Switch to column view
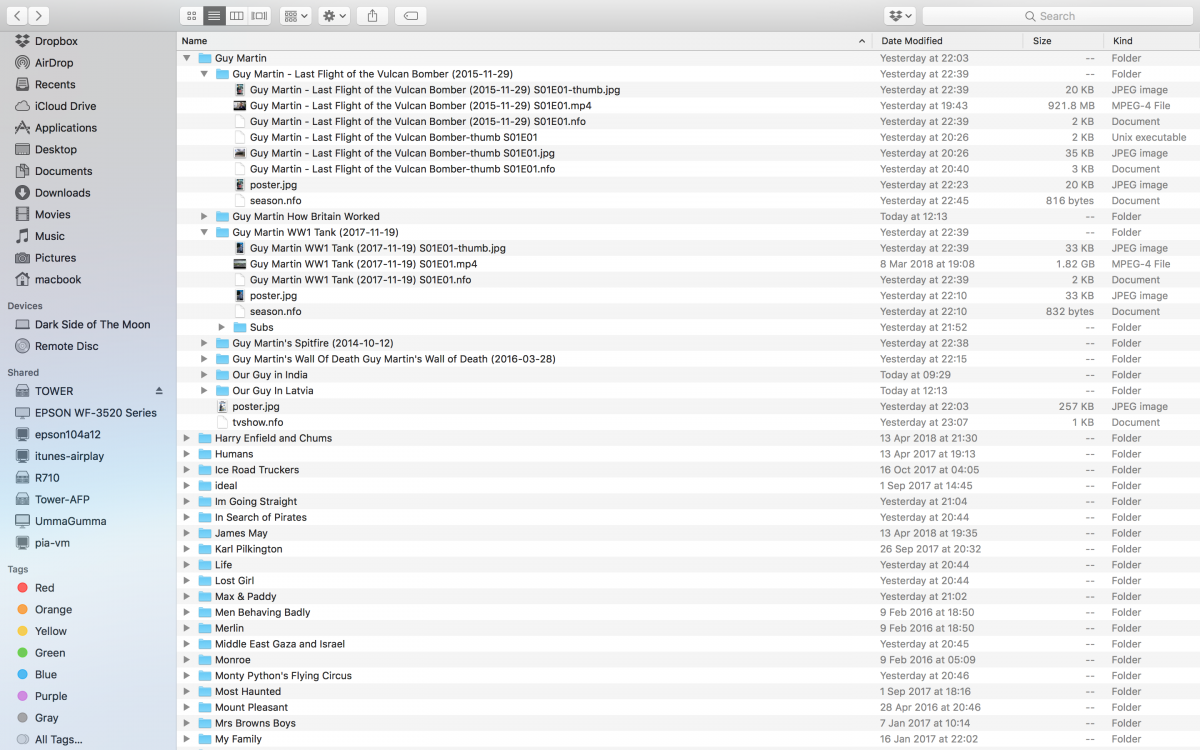The width and height of the screenshot is (1200, 750). [237, 16]
